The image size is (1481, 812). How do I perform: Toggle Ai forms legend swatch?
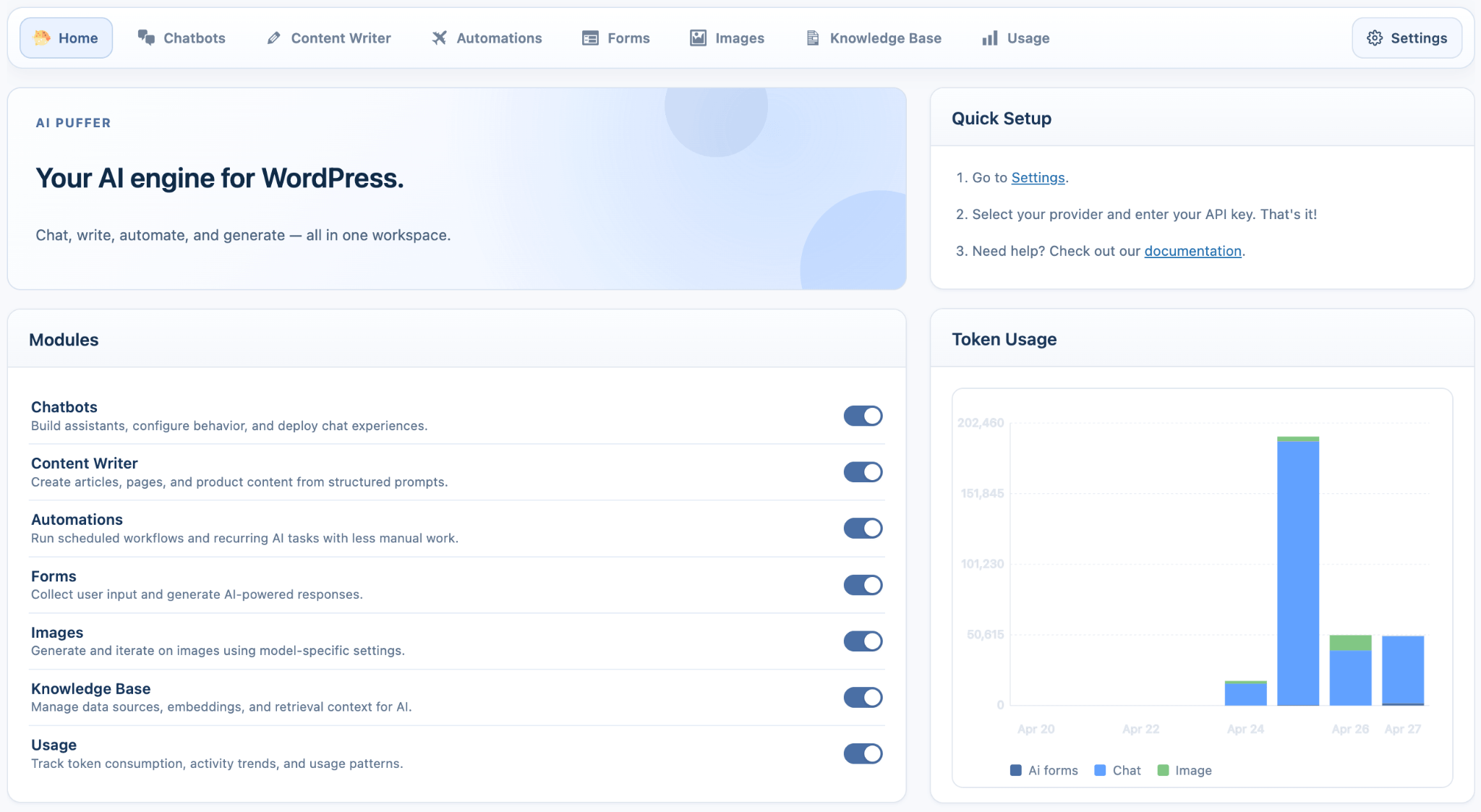1015,770
